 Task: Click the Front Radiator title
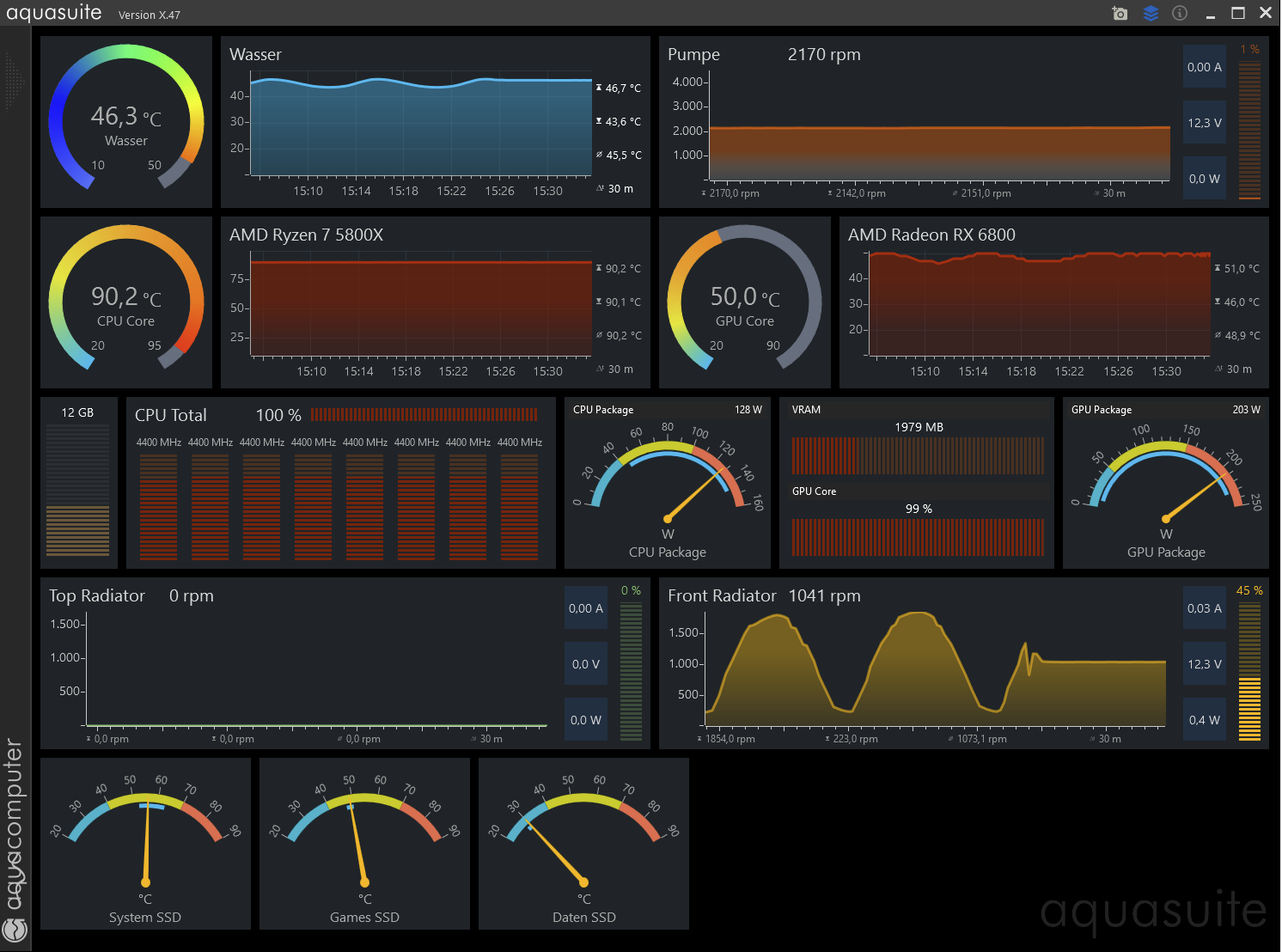(722, 595)
